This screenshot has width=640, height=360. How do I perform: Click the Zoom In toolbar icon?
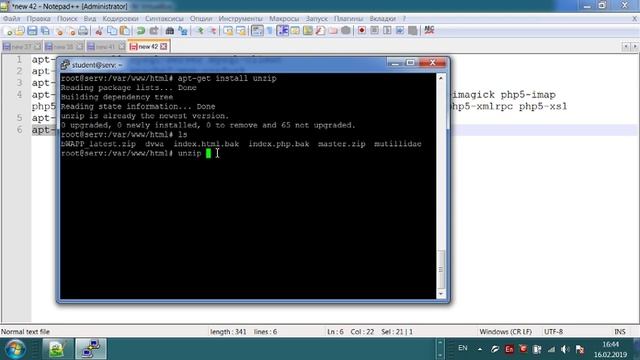click(x=200, y=31)
